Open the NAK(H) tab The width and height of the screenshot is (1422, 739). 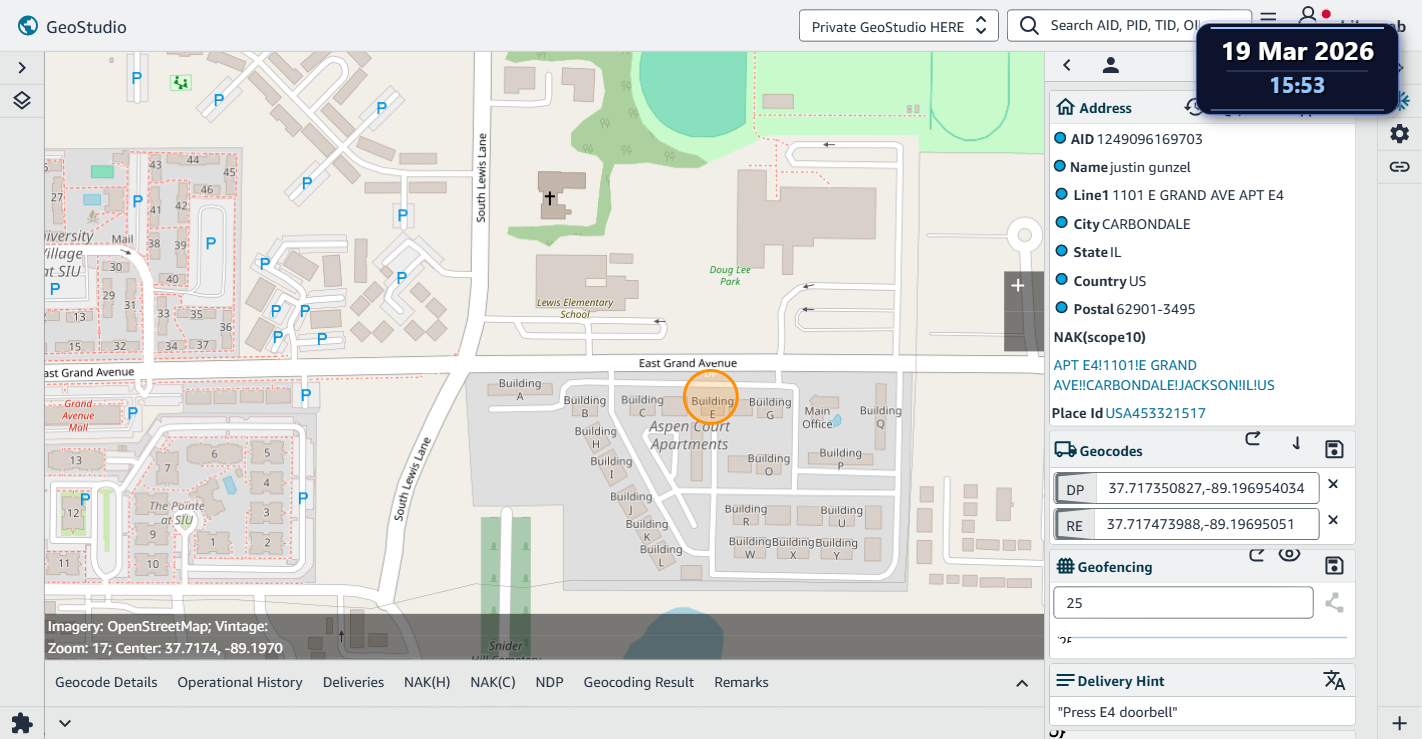click(x=427, y=682)
